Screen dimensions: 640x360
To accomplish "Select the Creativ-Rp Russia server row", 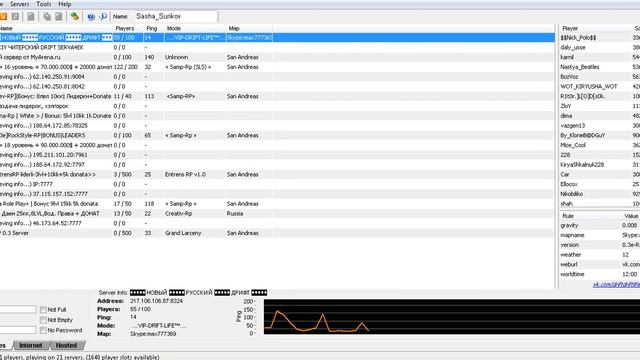I will (x=278, y=213).
